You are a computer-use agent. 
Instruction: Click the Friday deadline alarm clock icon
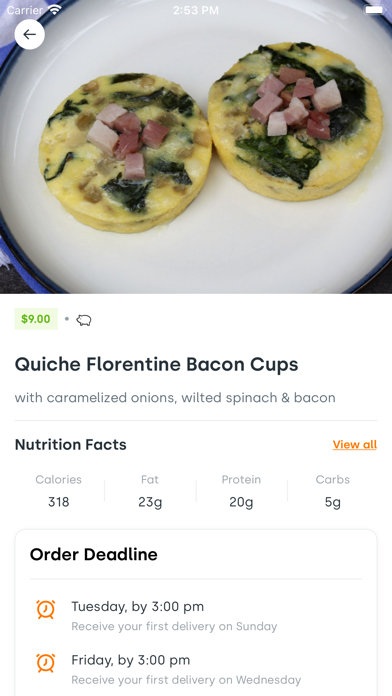tap(46, 663)
